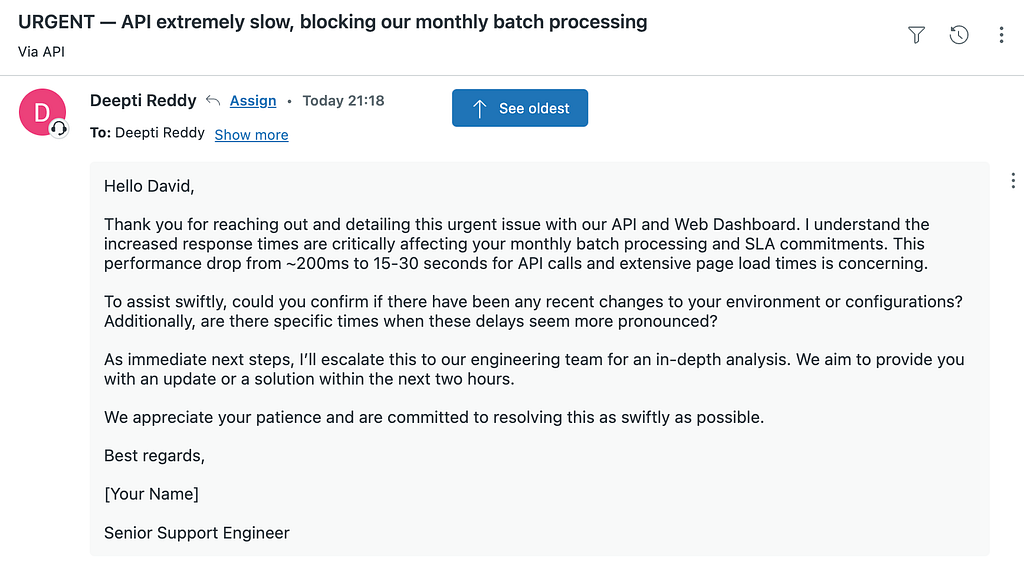Click the reply arrow beside Deepti Reddy
The width and height of the screenshot is (1024, 571).
(212, 100)
